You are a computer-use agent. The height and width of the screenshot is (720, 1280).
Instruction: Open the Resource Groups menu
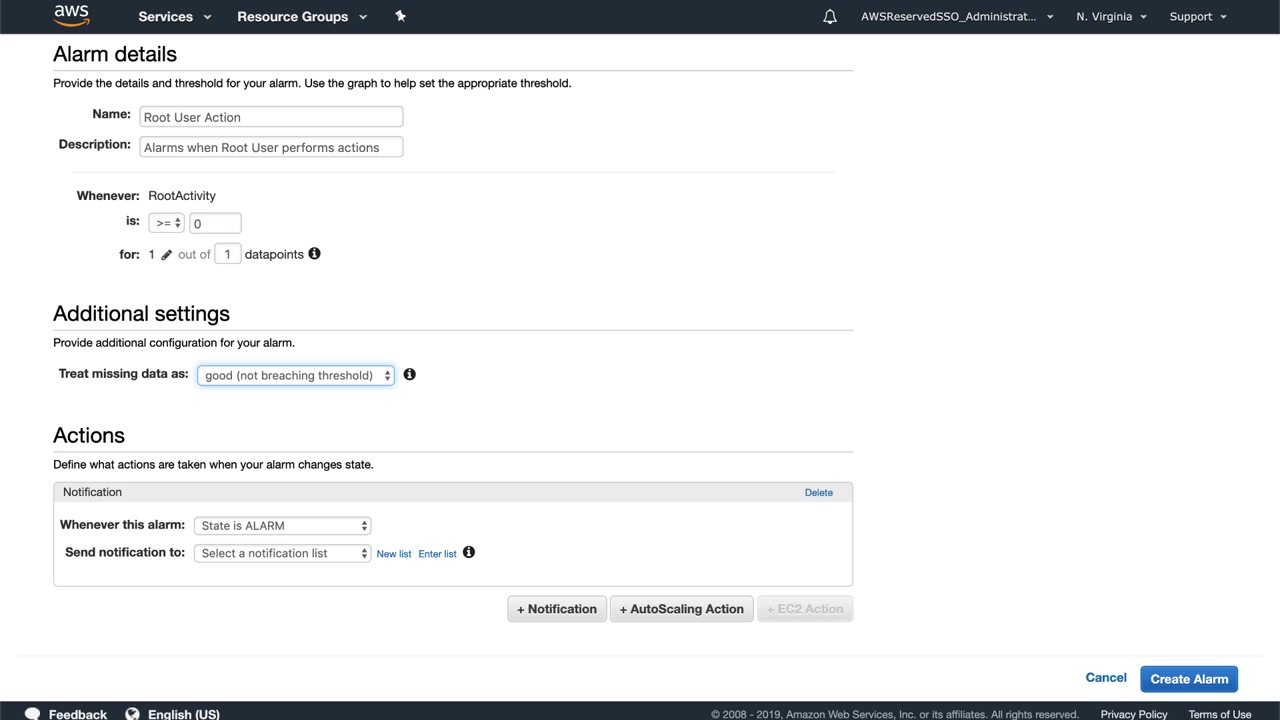(x=302, y=17)
